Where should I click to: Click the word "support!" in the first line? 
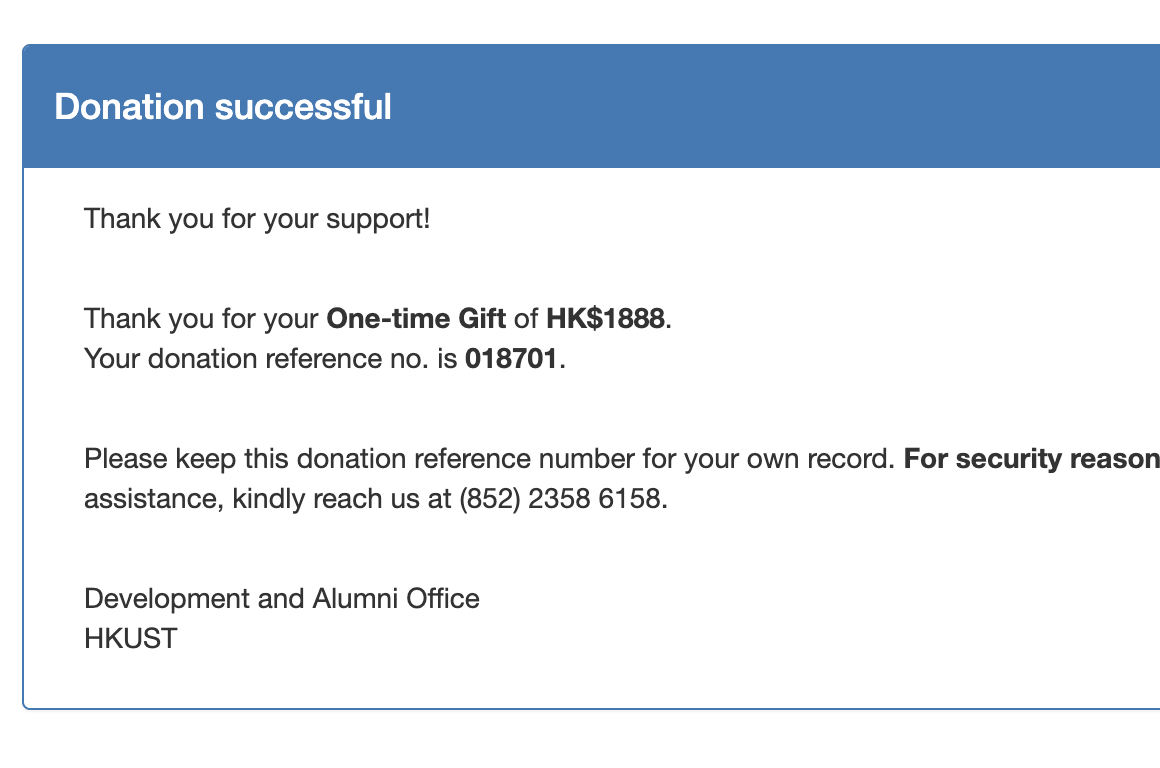pyautogui.click(x=378, y=220)
